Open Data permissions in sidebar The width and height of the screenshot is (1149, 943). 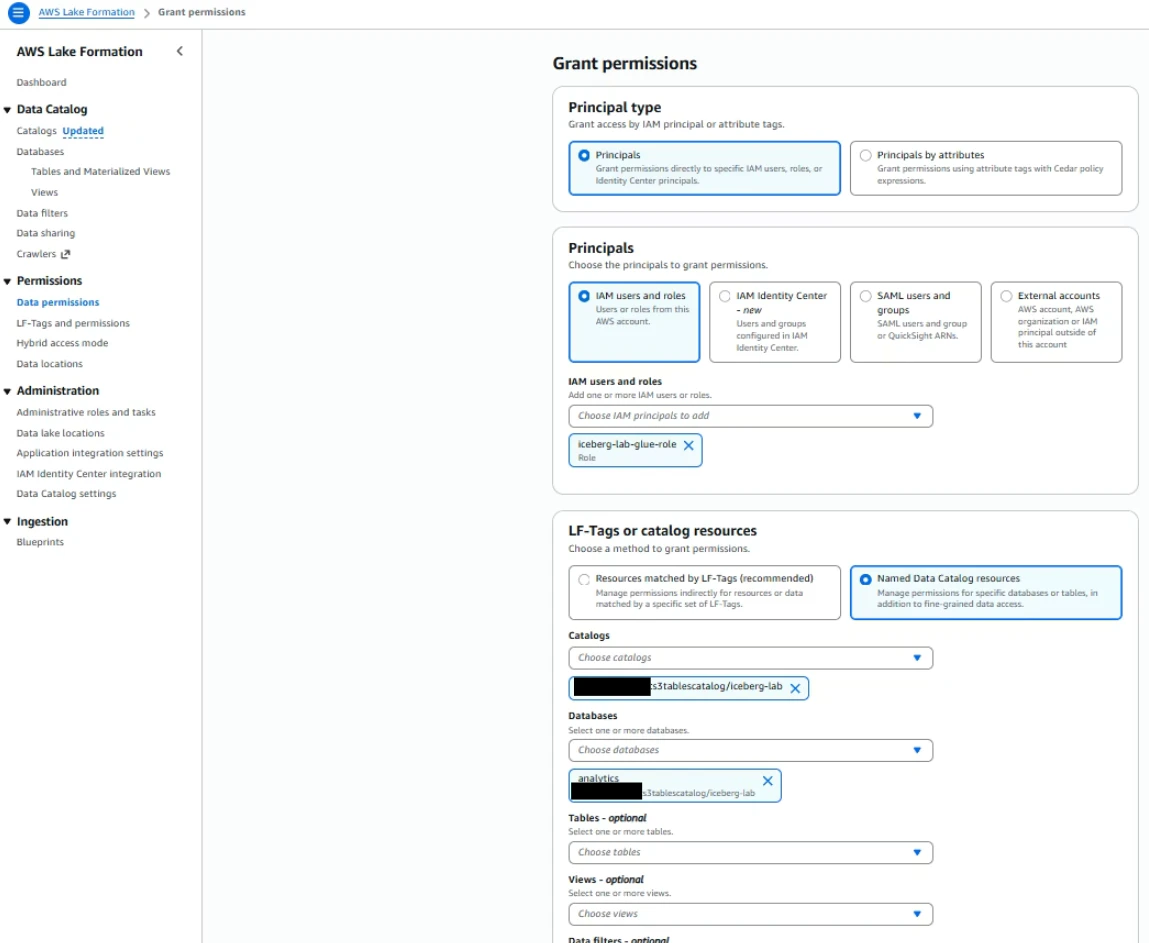tap(58, 303)
